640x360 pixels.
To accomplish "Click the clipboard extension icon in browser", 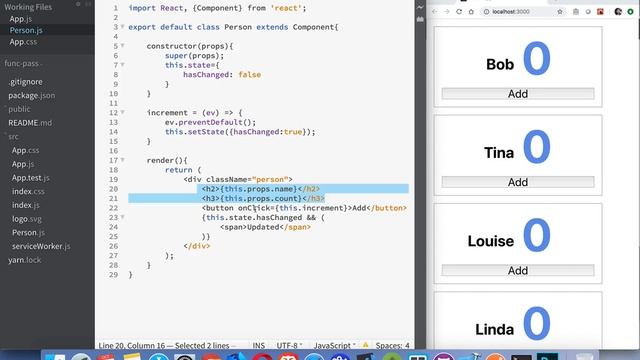I will pyautogui.click(x=576, y=12).
